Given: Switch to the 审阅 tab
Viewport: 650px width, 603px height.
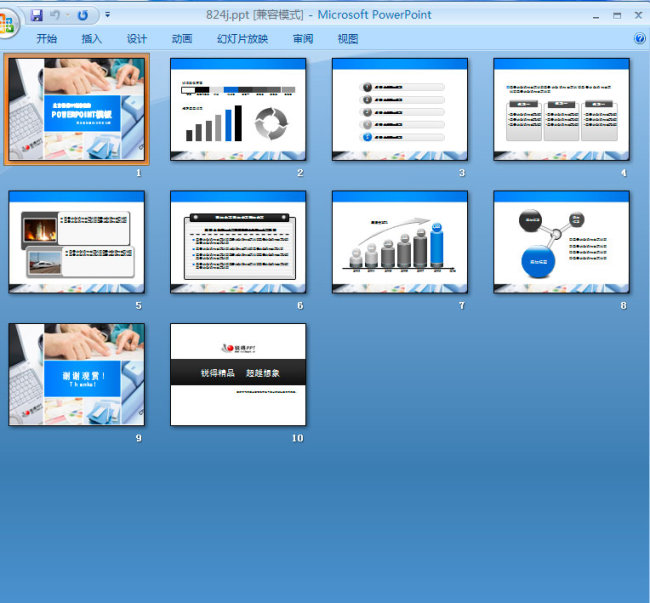Looking at the screenshot, I should coord(303,39).
